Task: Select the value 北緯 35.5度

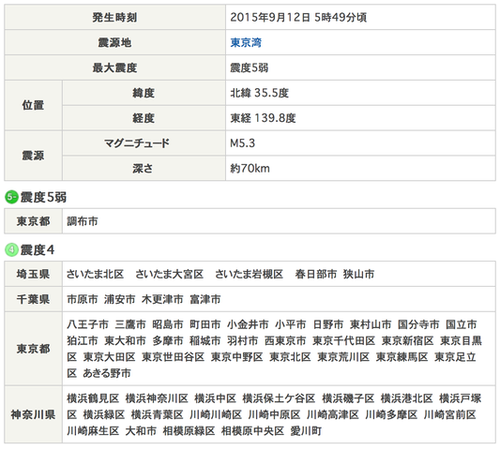Action: (259, 93)
